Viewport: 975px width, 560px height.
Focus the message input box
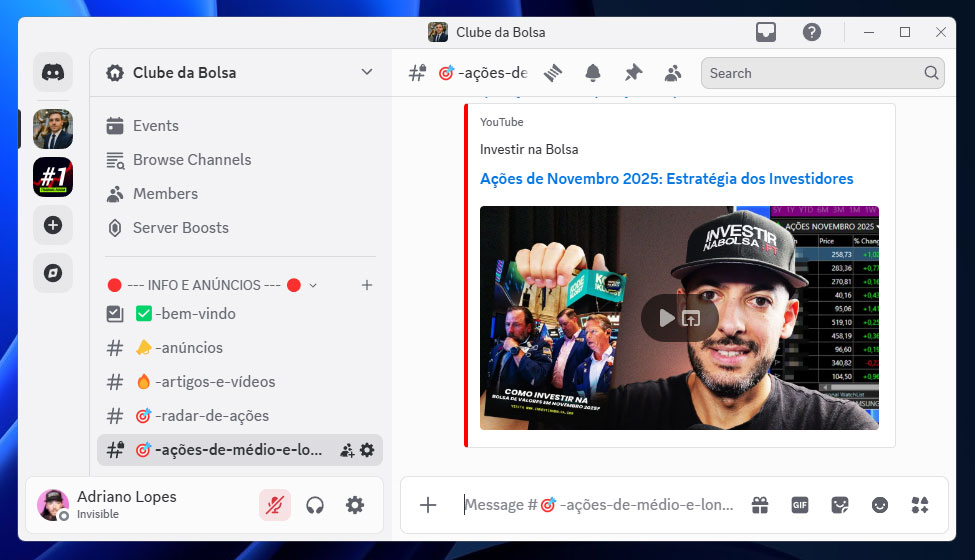[599, 505]
